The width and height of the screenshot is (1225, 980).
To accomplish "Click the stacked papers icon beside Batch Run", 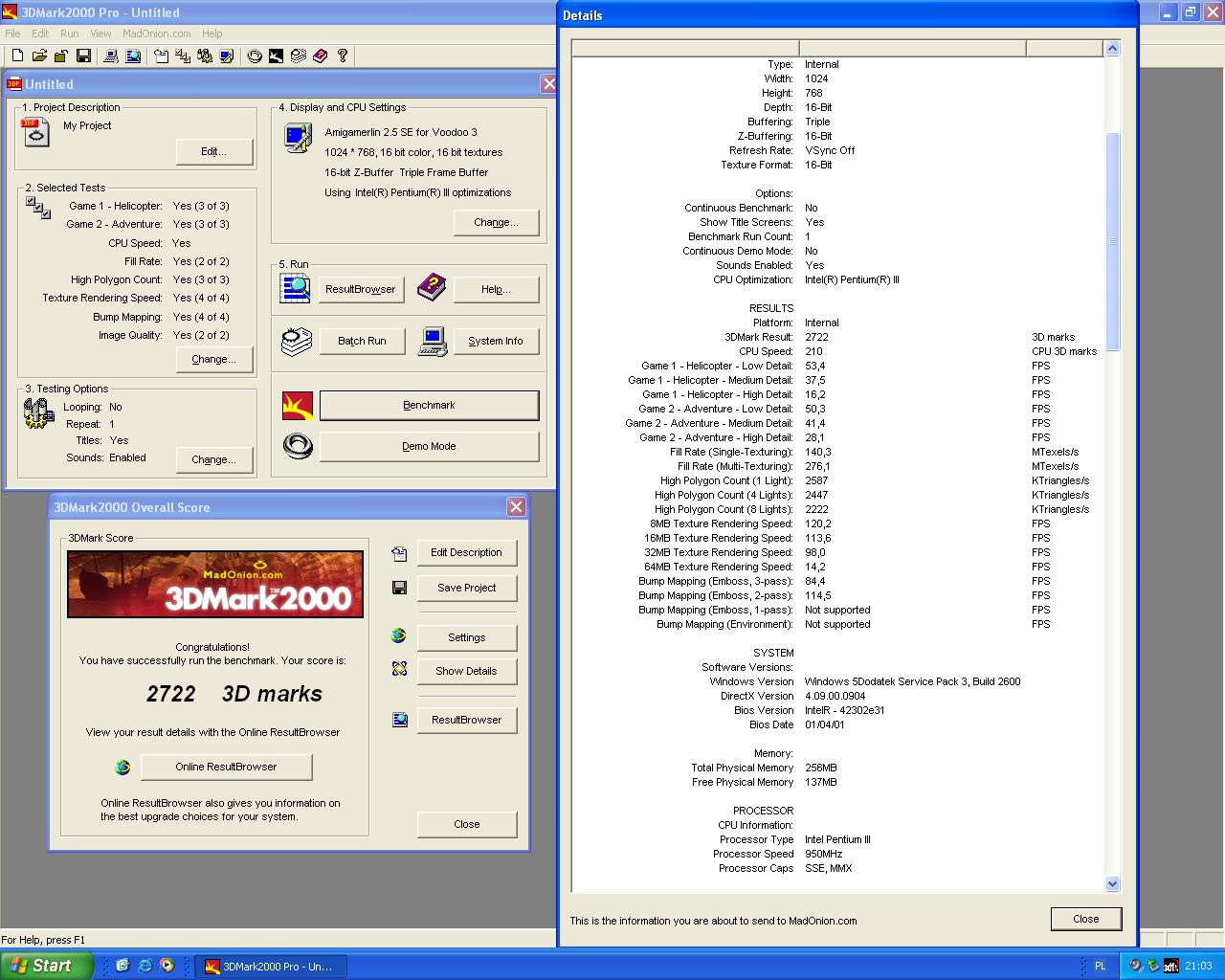I will tap(297, 342).
